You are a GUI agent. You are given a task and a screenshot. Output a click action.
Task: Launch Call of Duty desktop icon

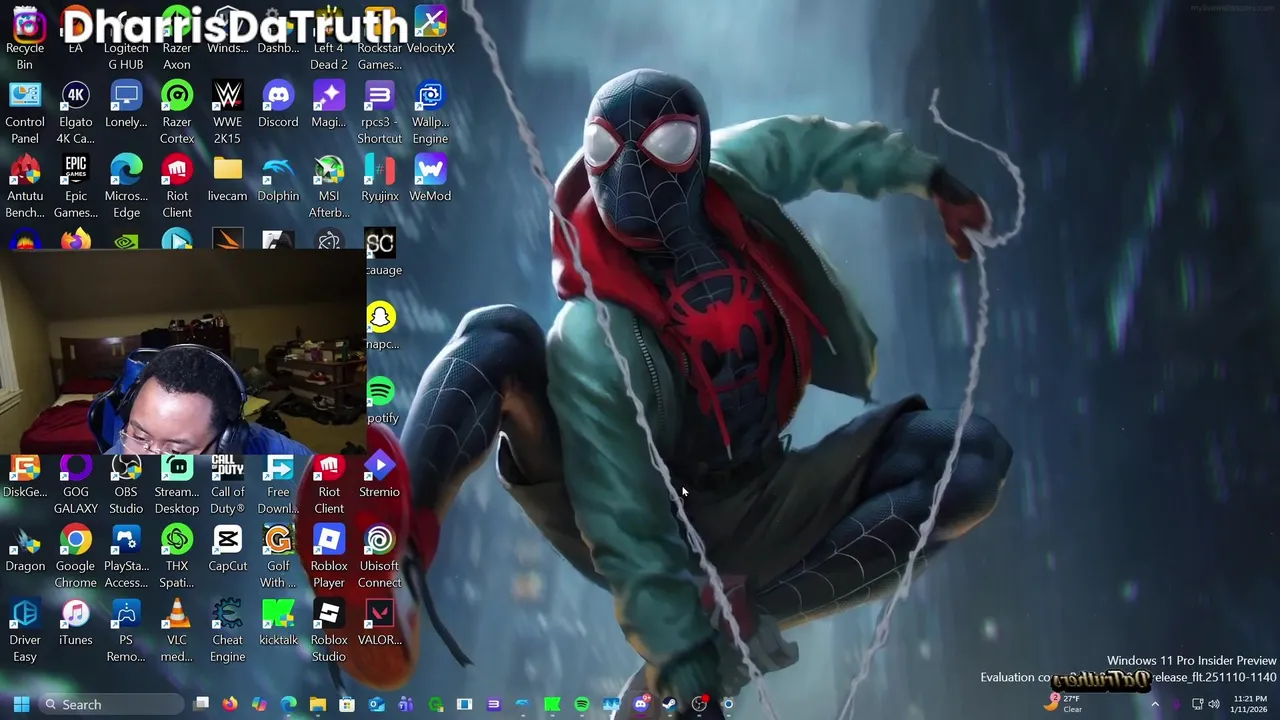(x=228, y=485)
